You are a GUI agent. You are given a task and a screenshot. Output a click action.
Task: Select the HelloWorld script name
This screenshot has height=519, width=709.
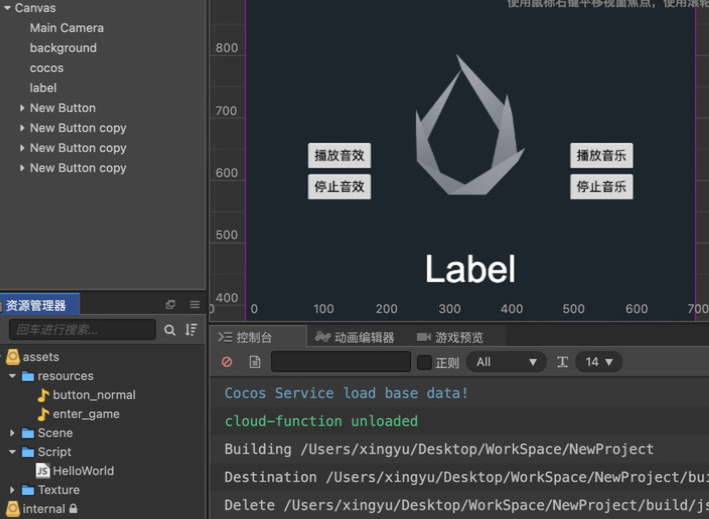coord(83,471)
